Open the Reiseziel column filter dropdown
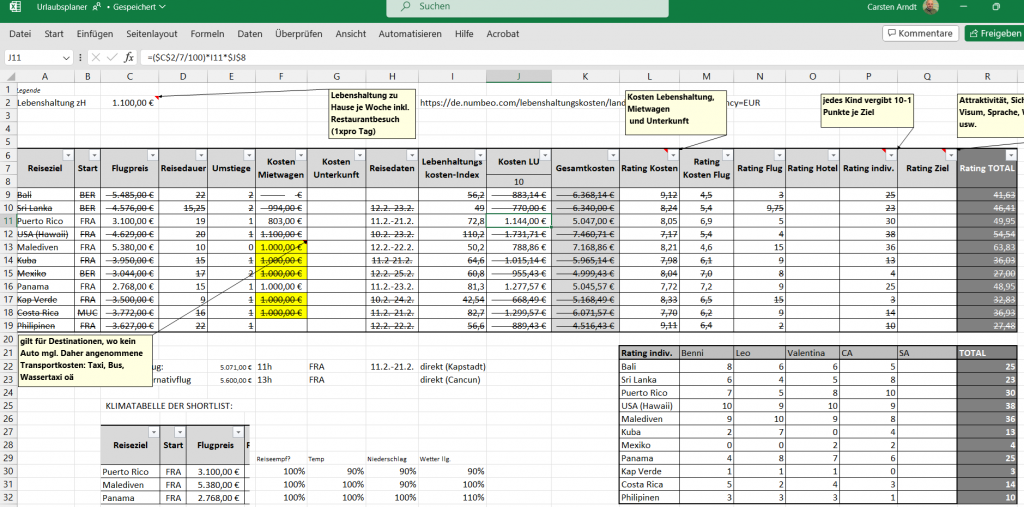The height and width of the screenshot is (507, 1024). pyautogui.click(x=68, y=155)
